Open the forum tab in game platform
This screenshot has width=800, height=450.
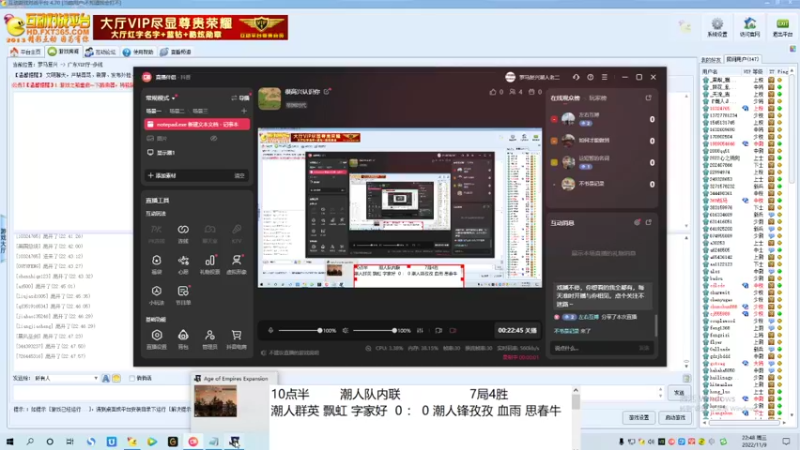(x=101, y=52)
